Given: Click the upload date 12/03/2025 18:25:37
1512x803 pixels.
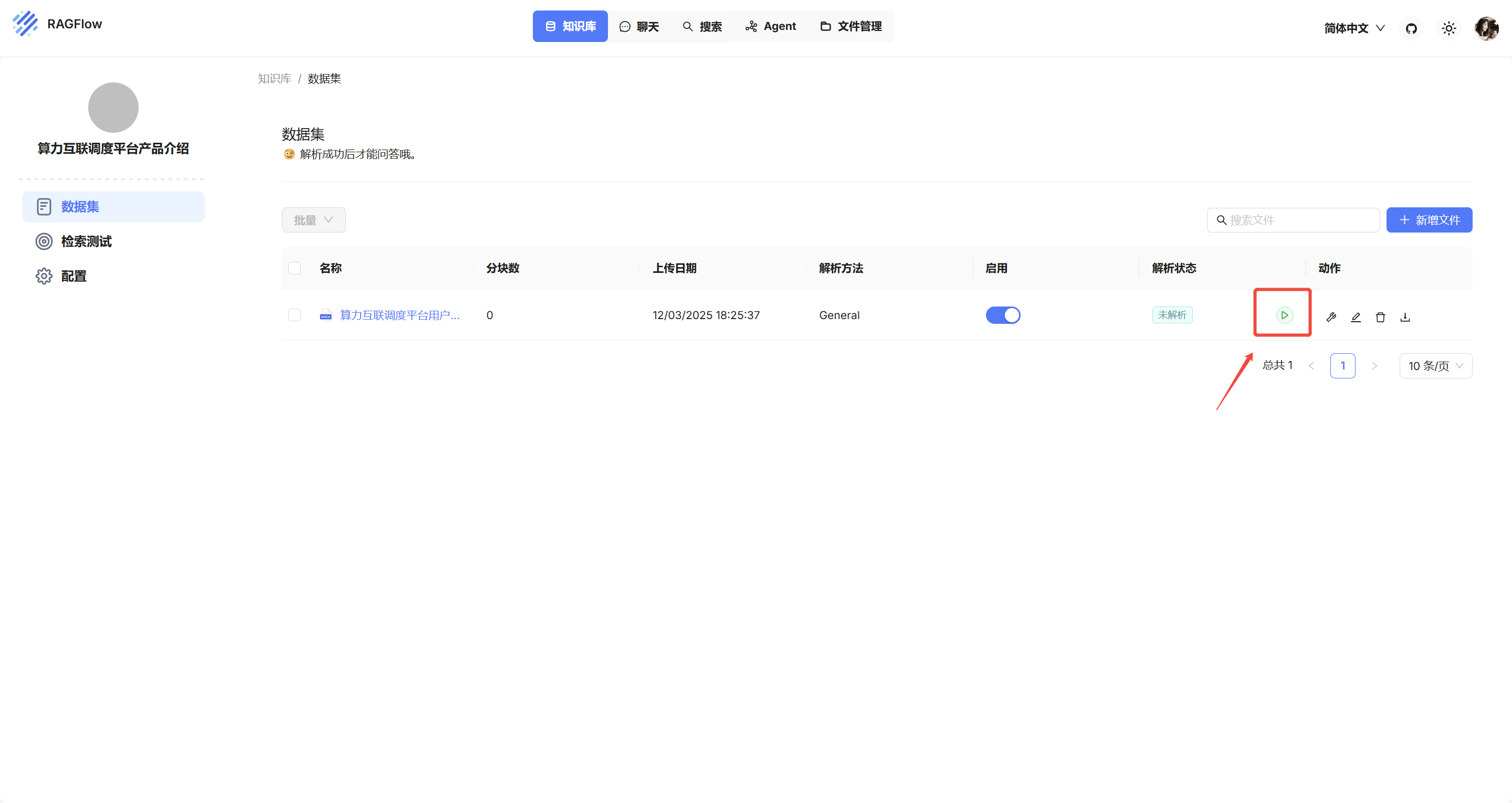Looking at the screenshot, I should tap(706, 315).
